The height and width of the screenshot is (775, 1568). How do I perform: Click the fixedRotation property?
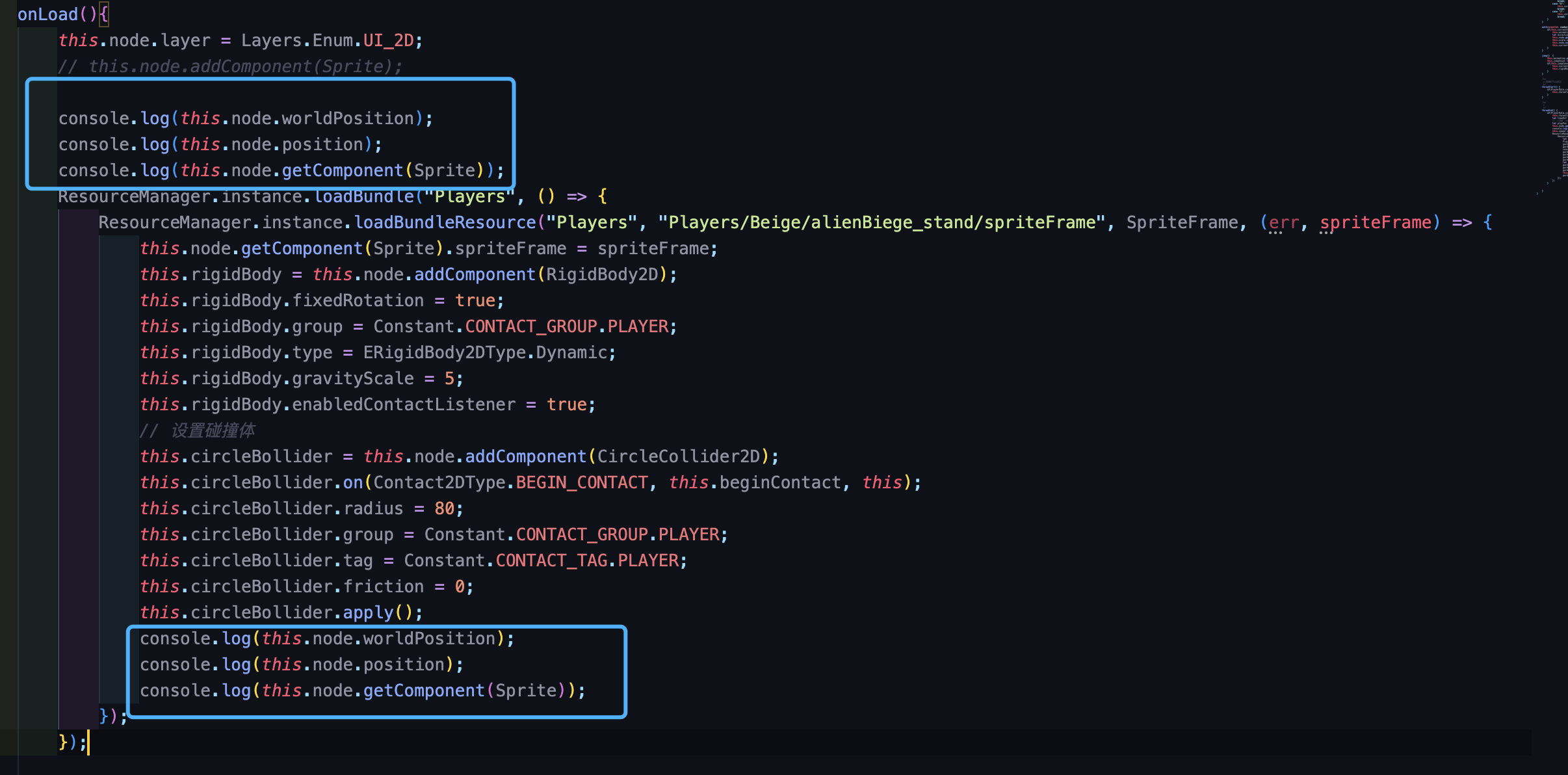point(358,300)
